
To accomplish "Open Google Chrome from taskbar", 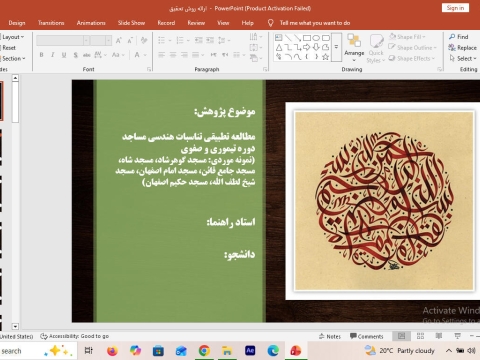I will [x=204, y=351].
